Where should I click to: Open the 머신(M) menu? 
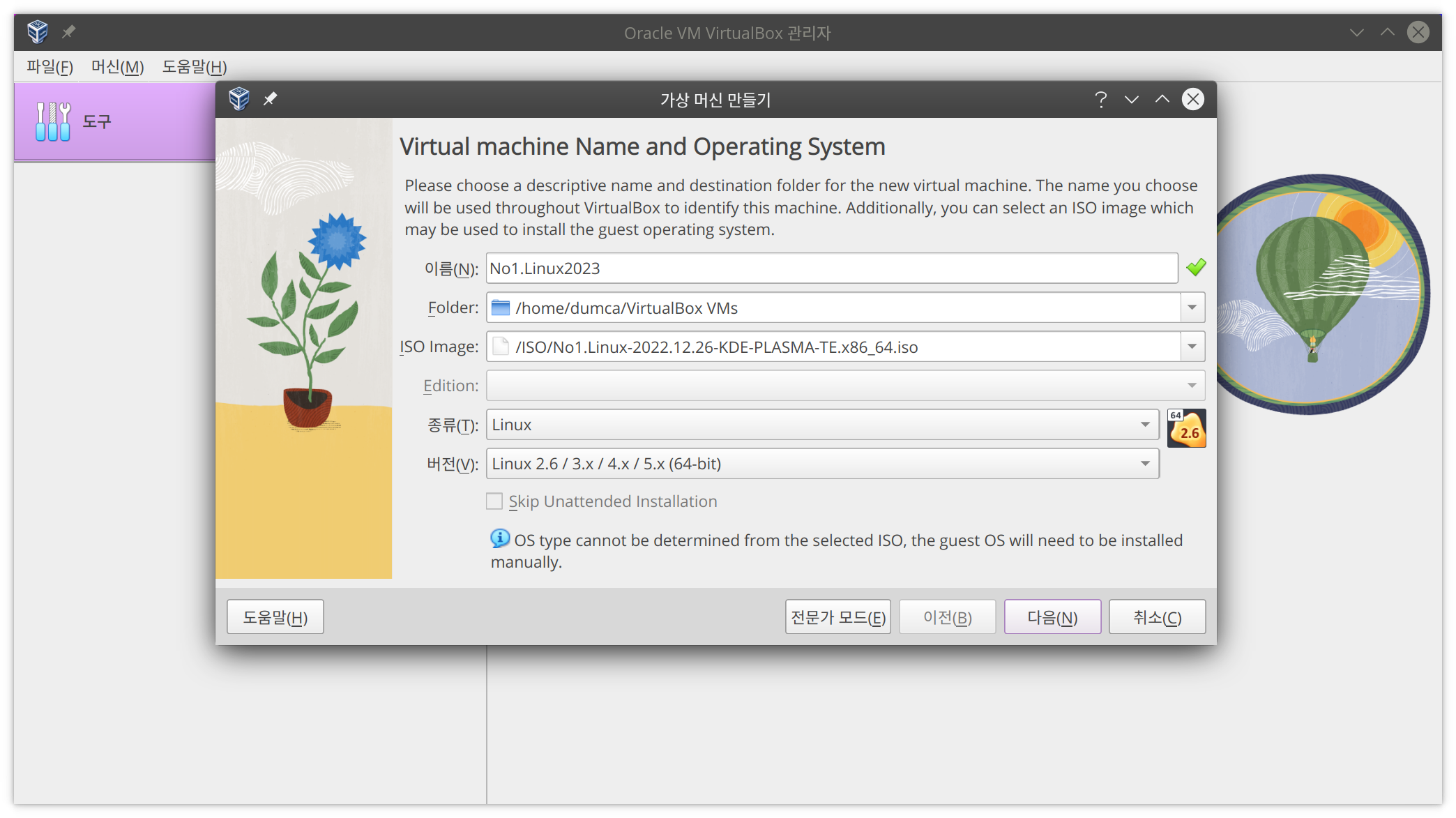118,67
